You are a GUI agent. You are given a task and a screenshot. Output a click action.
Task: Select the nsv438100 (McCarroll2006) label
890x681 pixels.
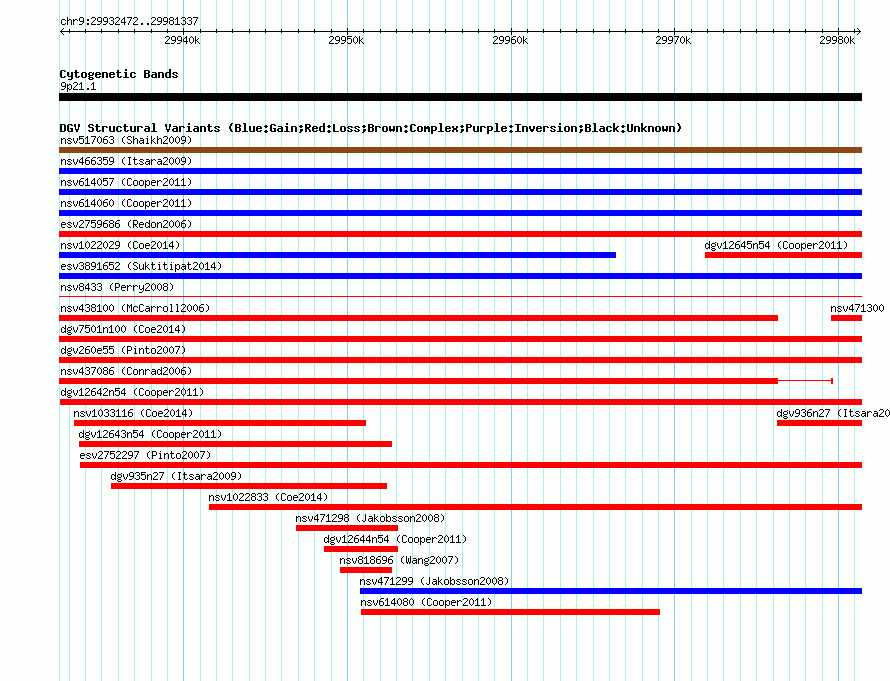coord(135,308)
